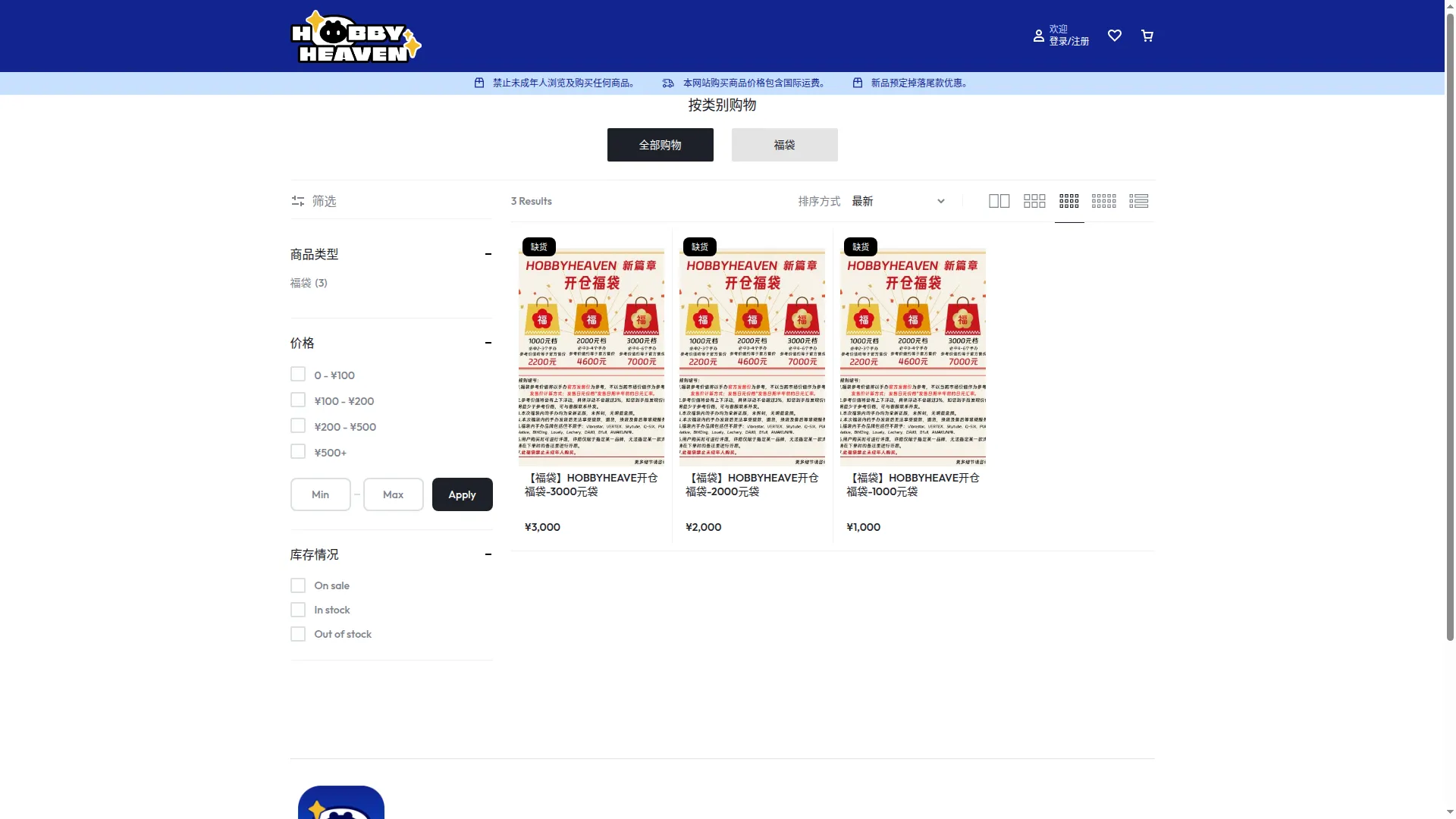Enable the Out of stock filter
The height and width of the screenshot is (819, 1456).
(x=298, y=634)
